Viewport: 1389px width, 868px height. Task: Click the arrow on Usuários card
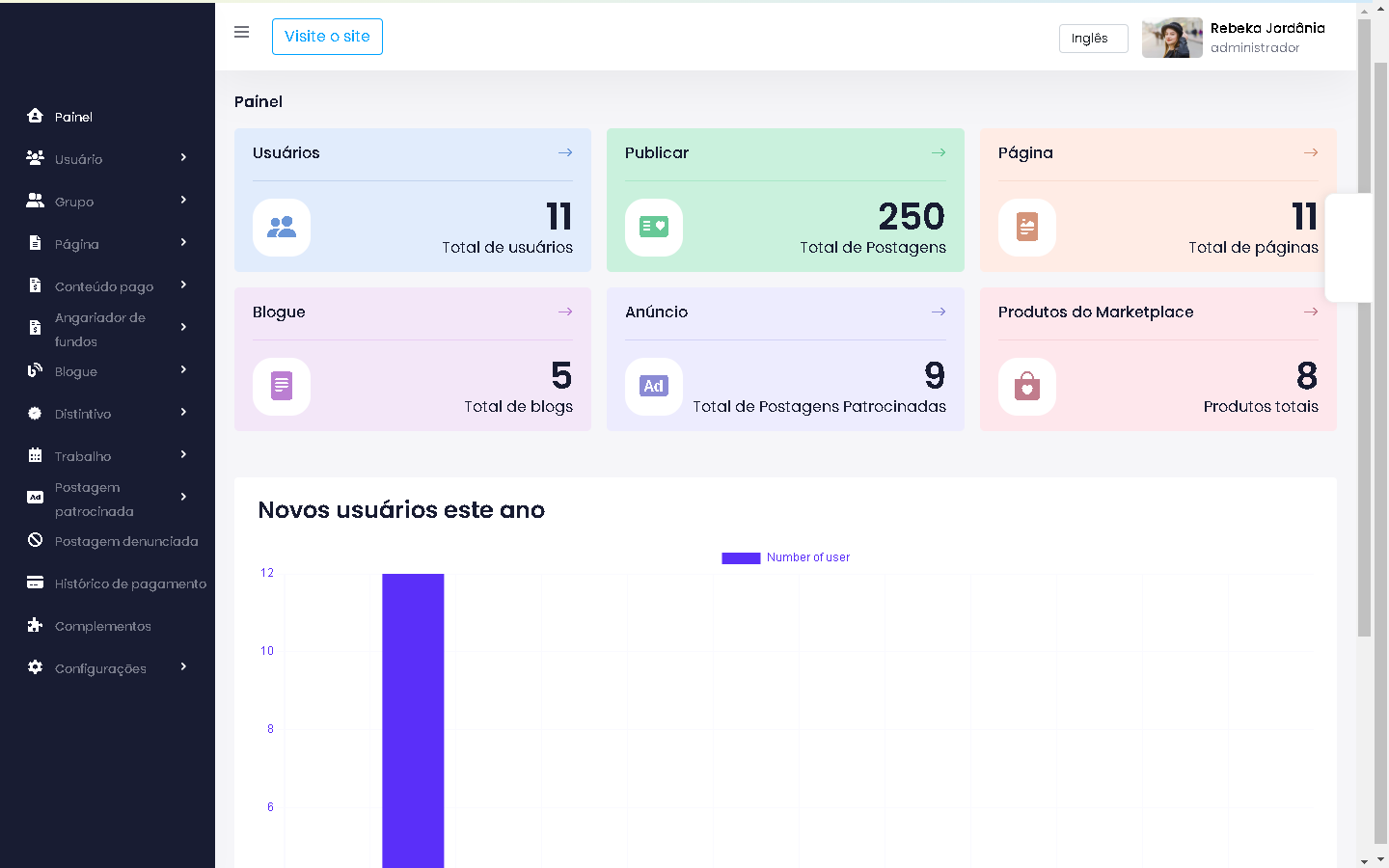tap(565, 152)
